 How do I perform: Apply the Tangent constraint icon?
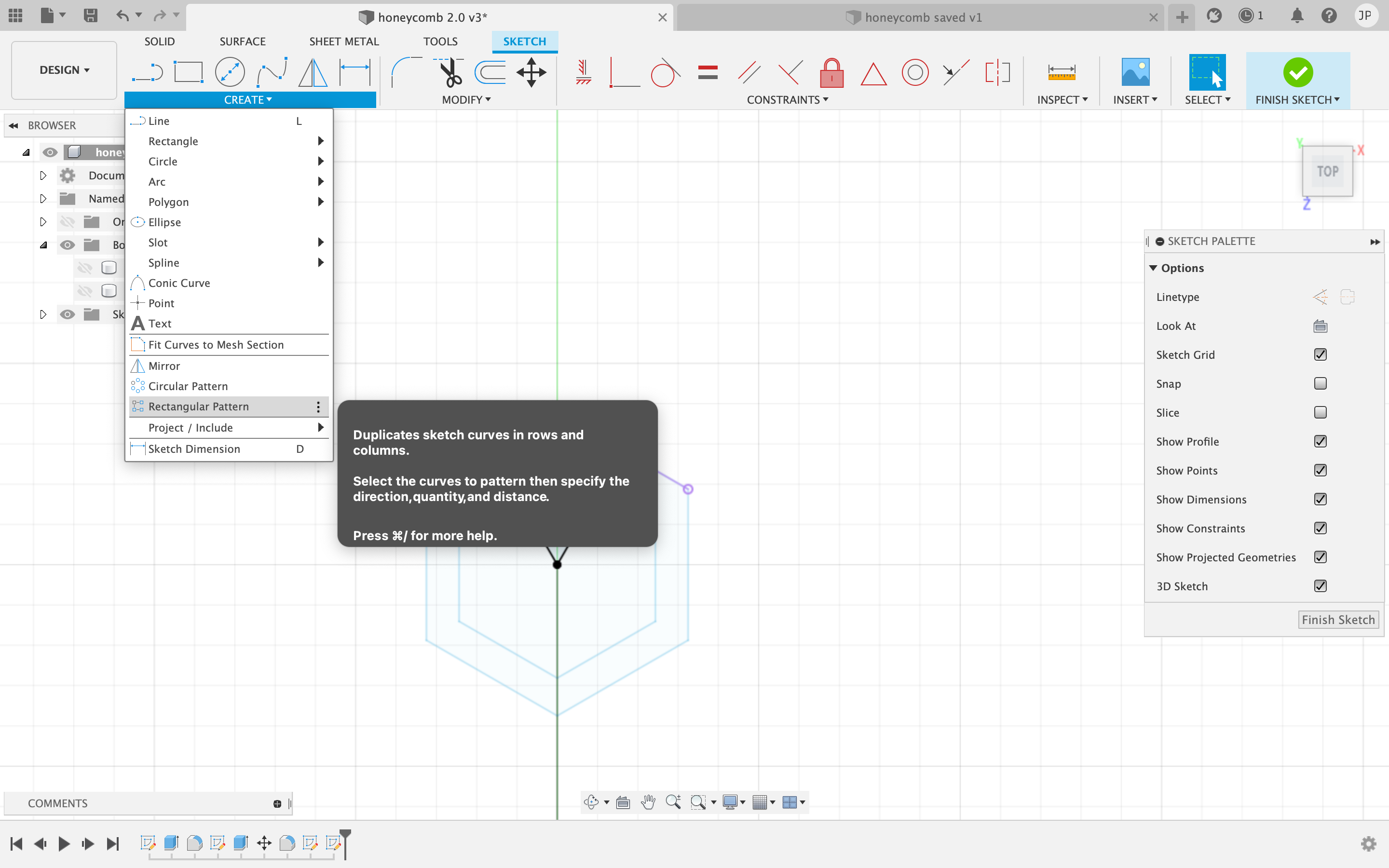665,73
